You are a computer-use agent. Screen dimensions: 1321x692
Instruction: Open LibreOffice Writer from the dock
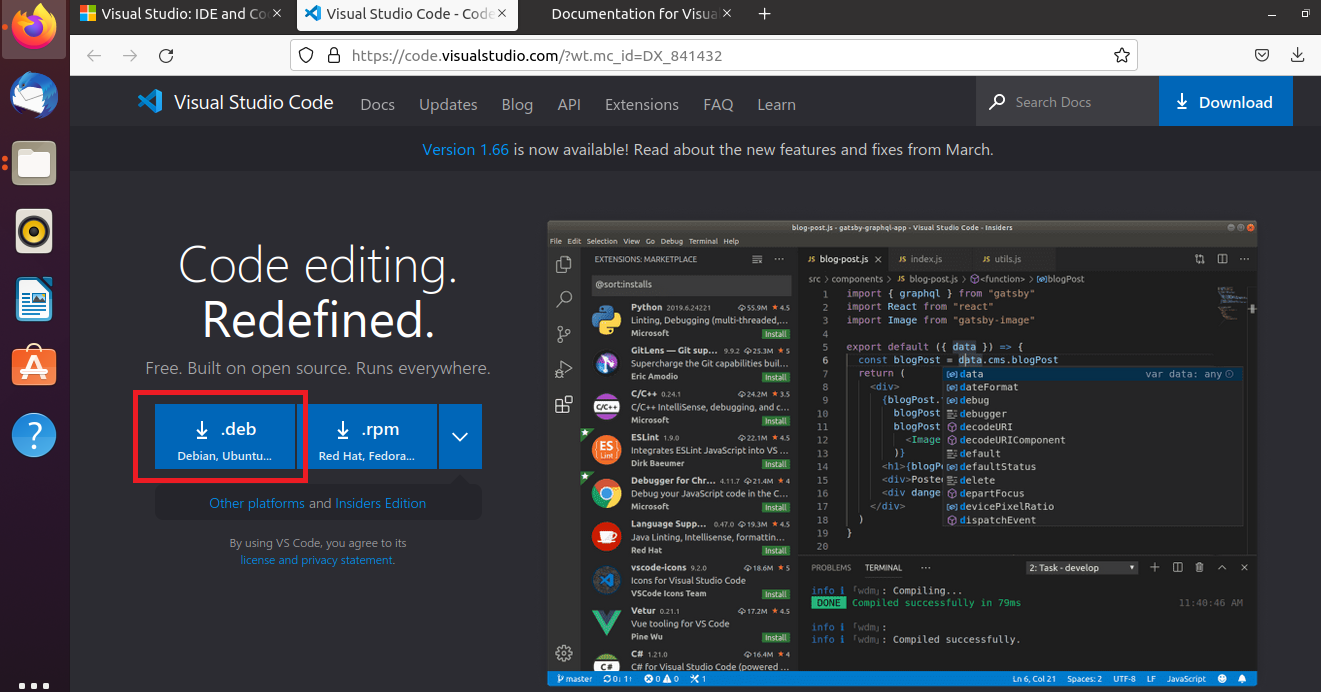point(35,299)
